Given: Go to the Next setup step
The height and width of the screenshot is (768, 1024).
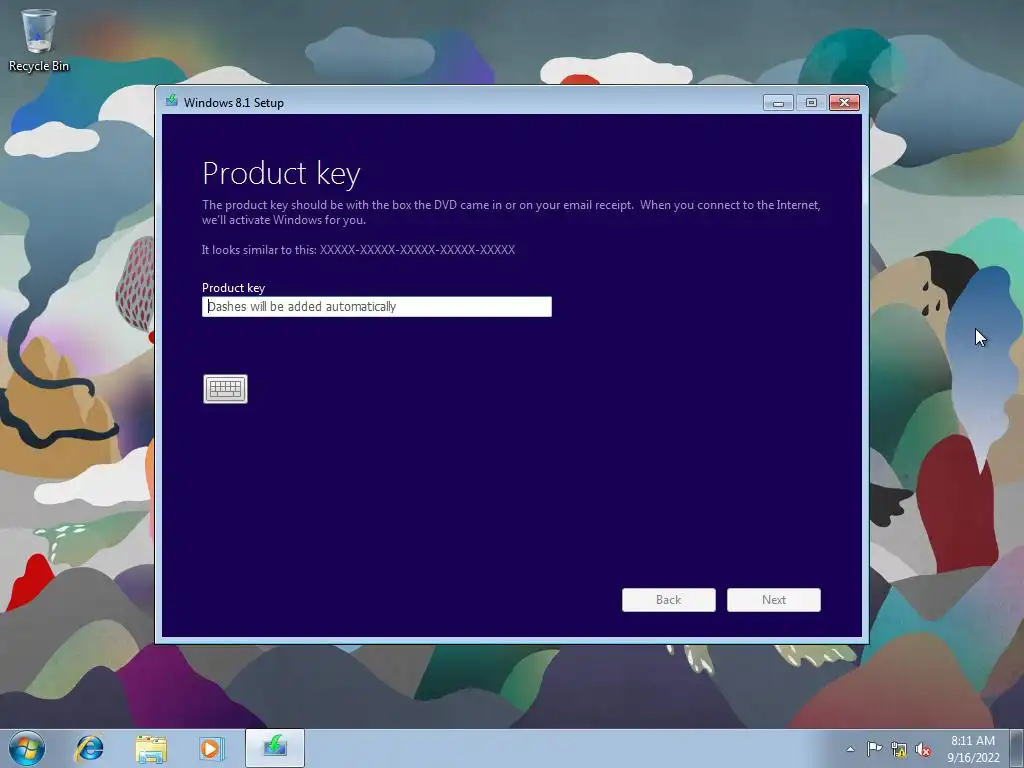Looking at the screenshot, I should pos(773,600).
